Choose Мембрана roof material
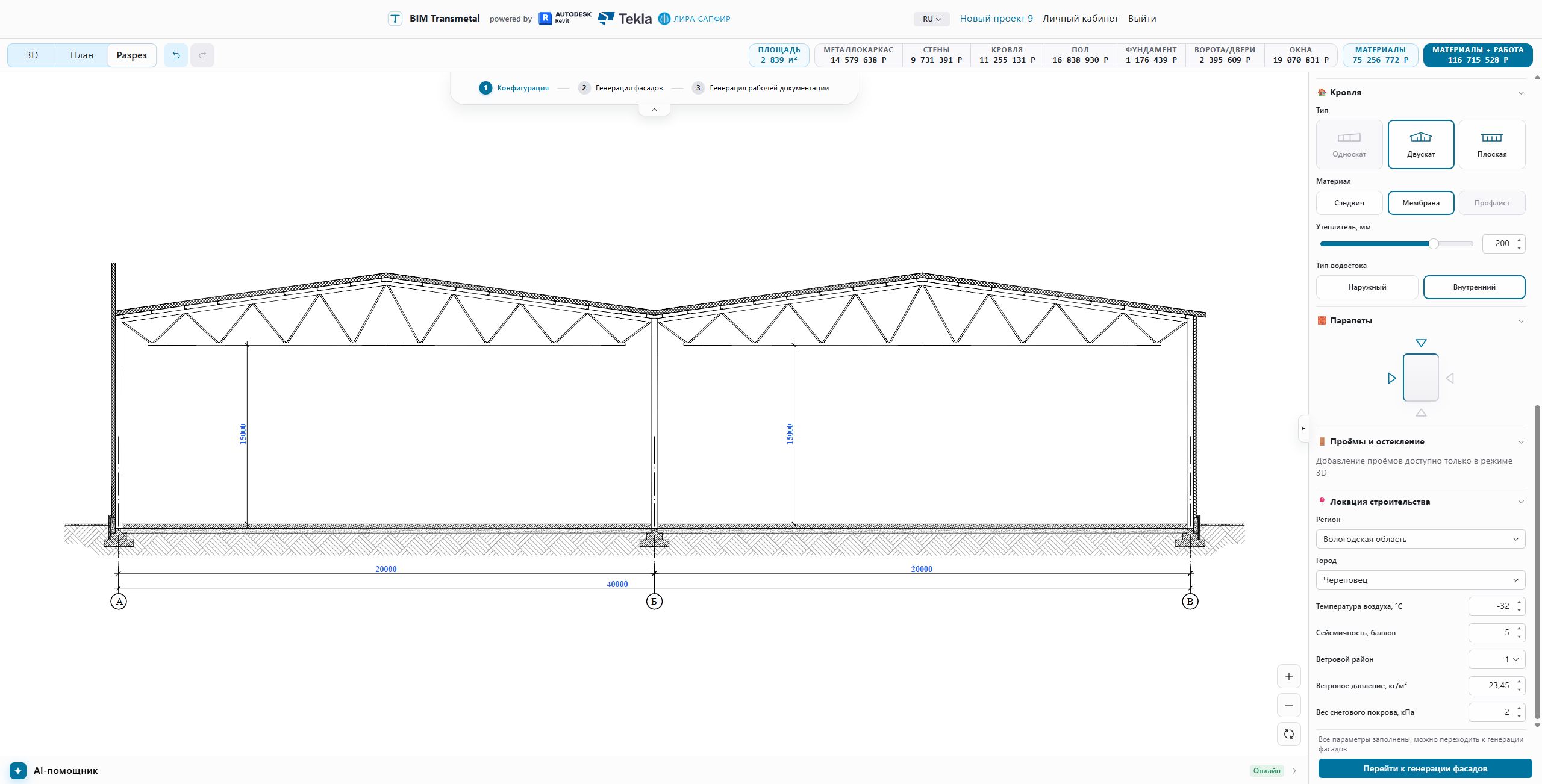Image resolution: width=1542 pixels, height=784 pixels. [1421, 203]
